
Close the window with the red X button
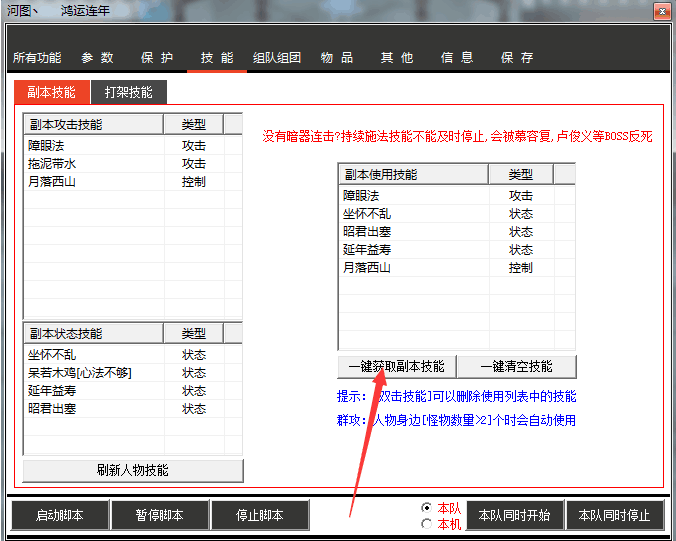(x=661, y=11)
